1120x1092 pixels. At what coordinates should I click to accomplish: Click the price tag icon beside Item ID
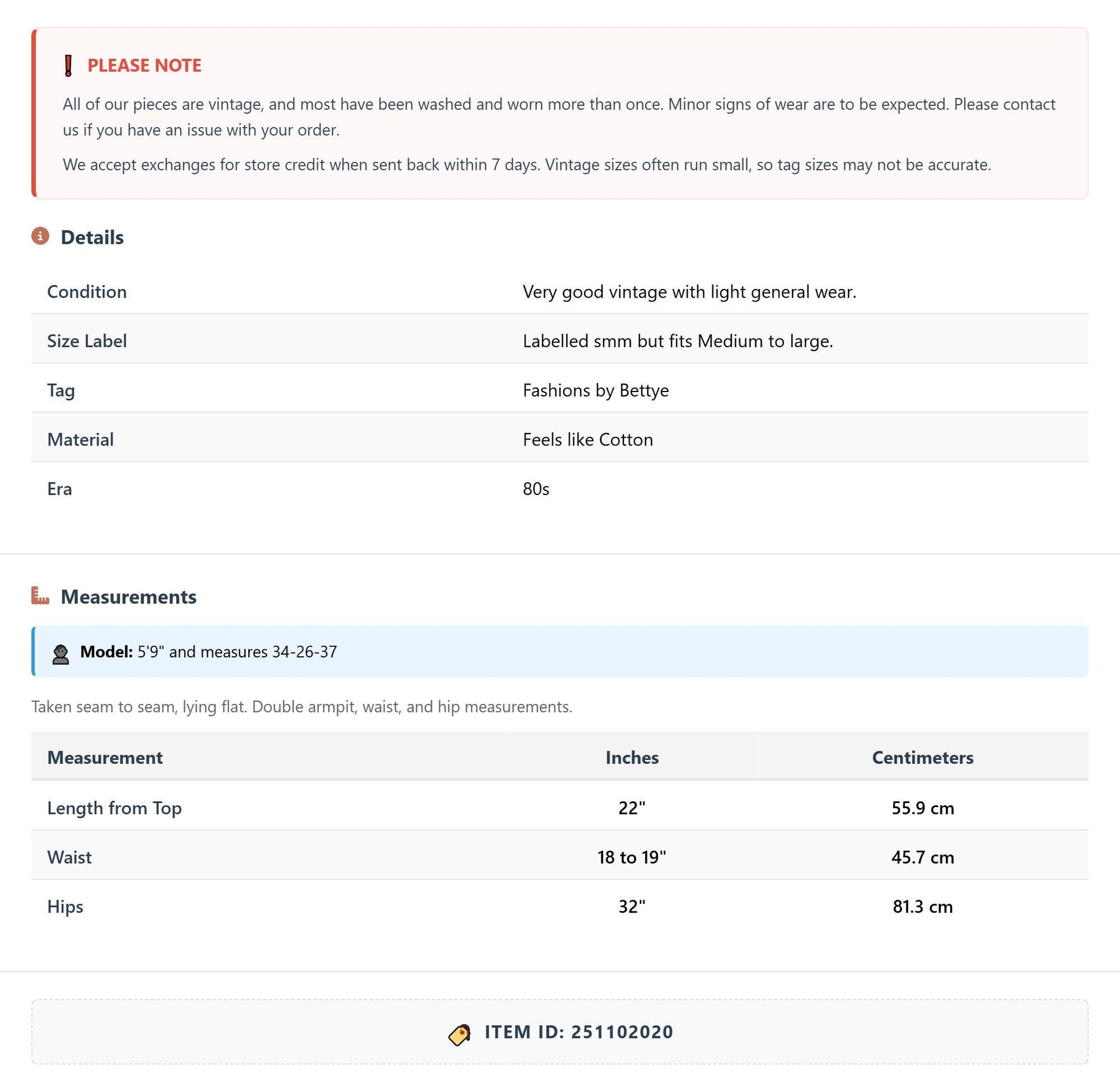[x=459, y=1034]
